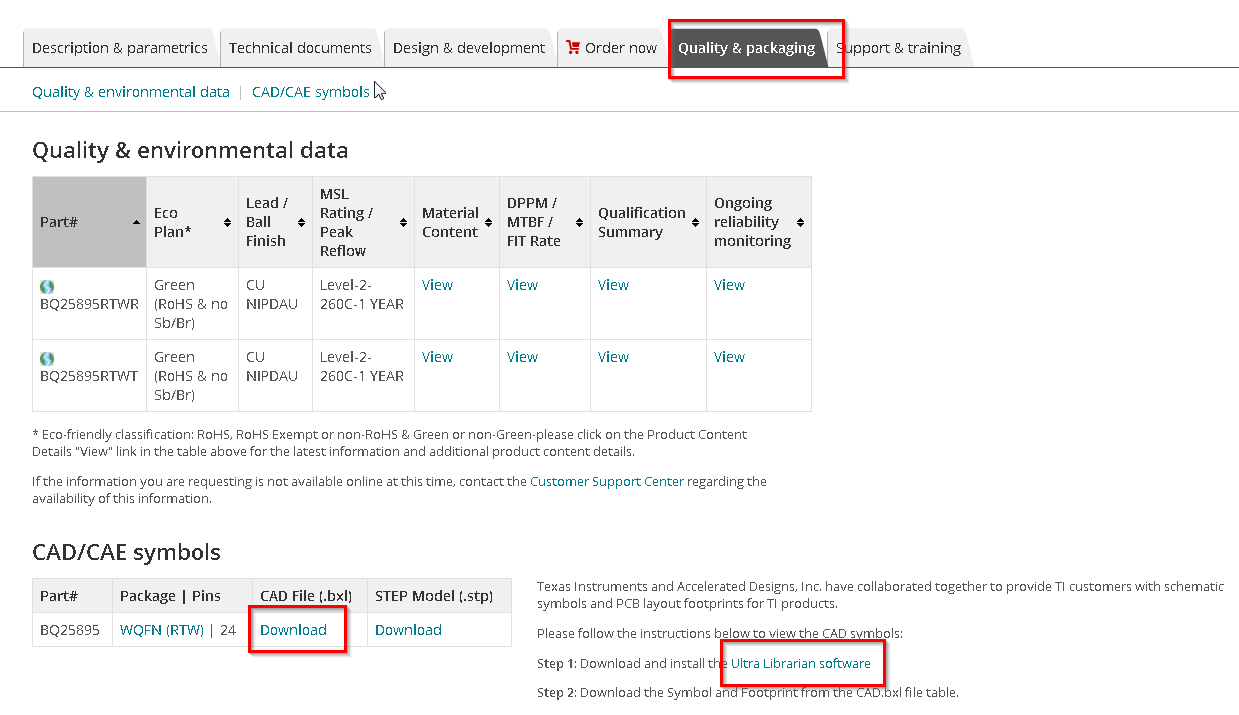Viewport: 1239px width, 715px height.
Task: View Material Content for BQ25895RTWR
Action: [x=437, y=285]
